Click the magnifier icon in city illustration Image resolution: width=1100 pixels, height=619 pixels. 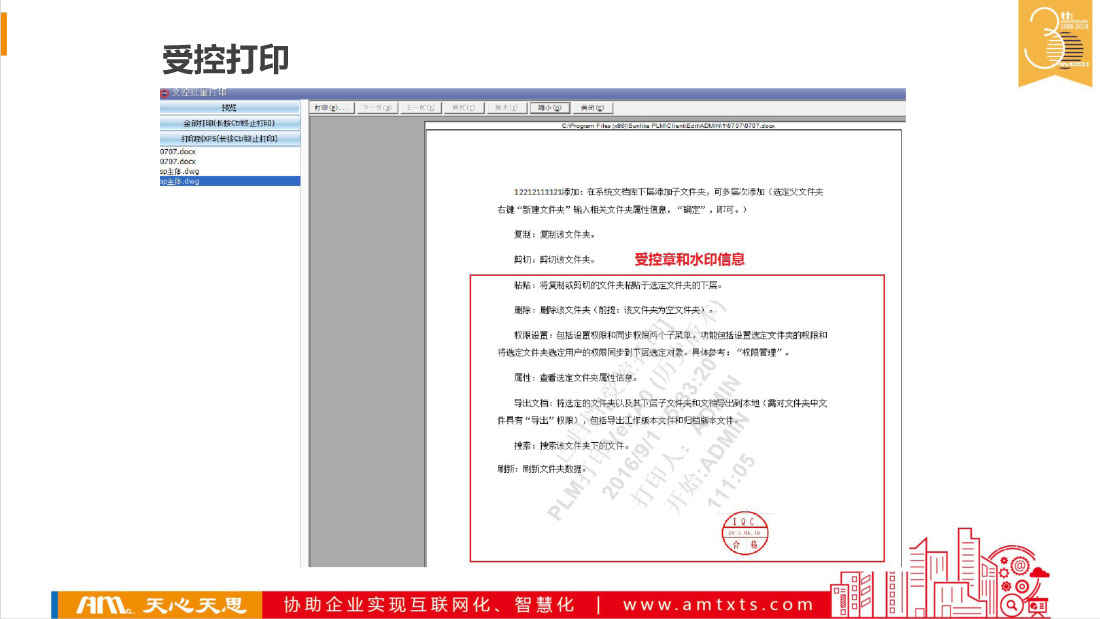click(x=1013, y=604)
